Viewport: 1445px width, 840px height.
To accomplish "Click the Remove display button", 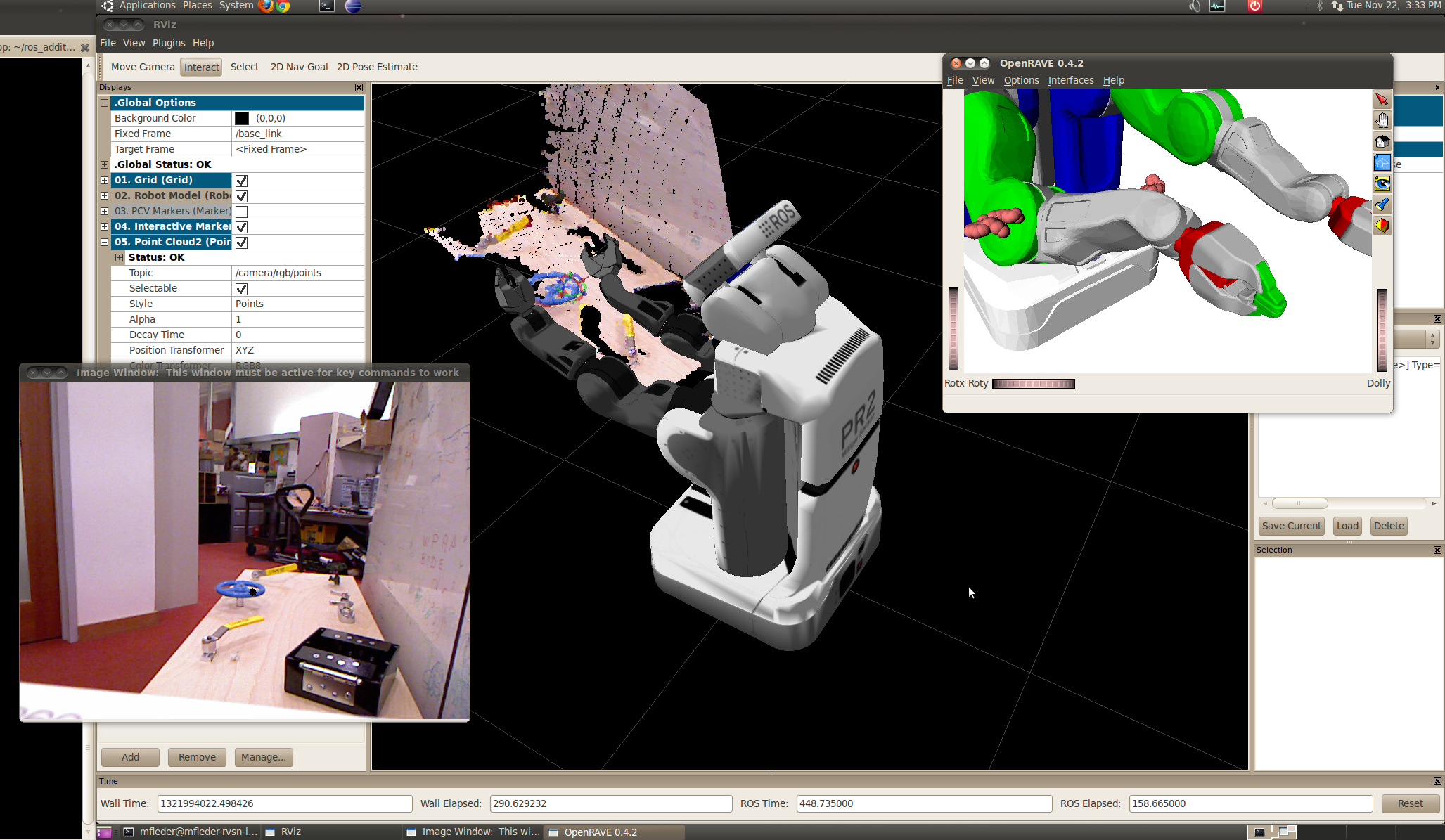I will (x=197, y=757).
